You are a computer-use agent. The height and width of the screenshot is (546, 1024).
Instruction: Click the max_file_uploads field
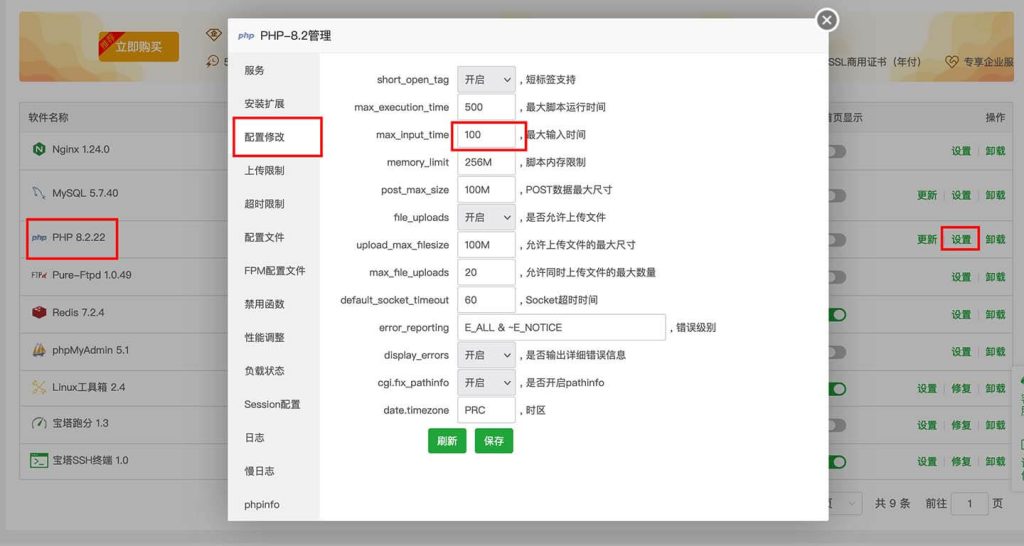coord(487,272)
